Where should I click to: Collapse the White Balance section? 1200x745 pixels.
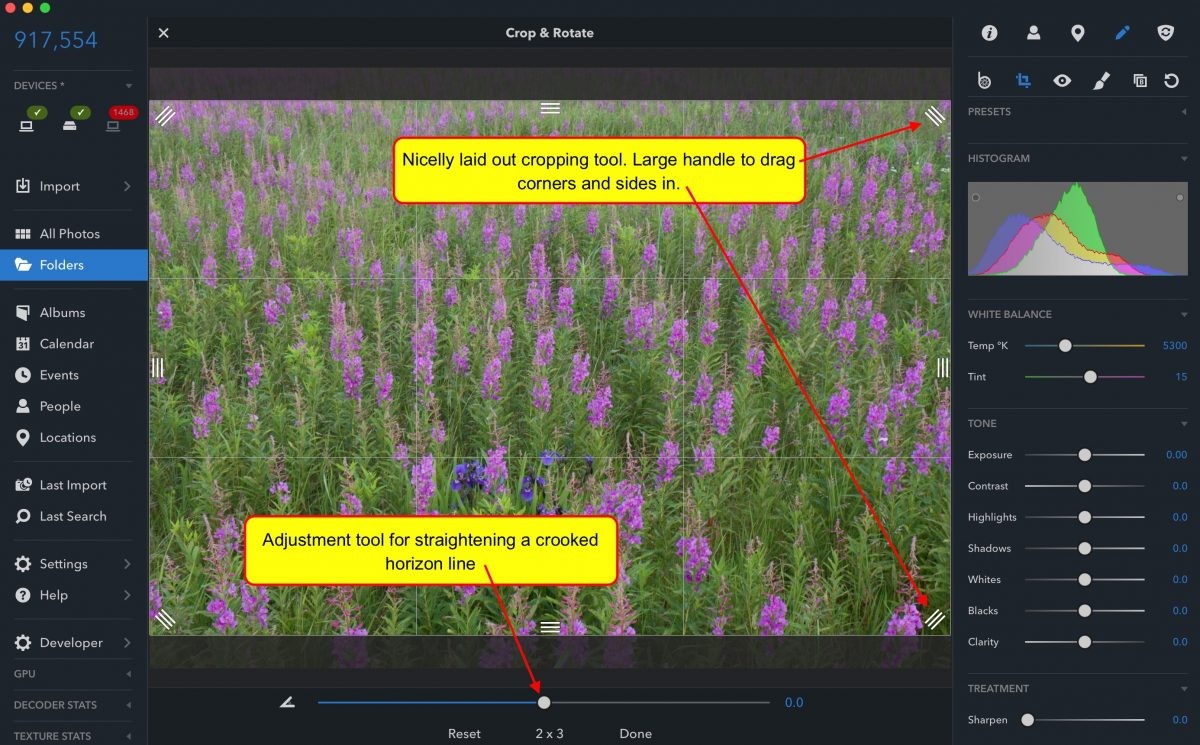(1184, 314)
